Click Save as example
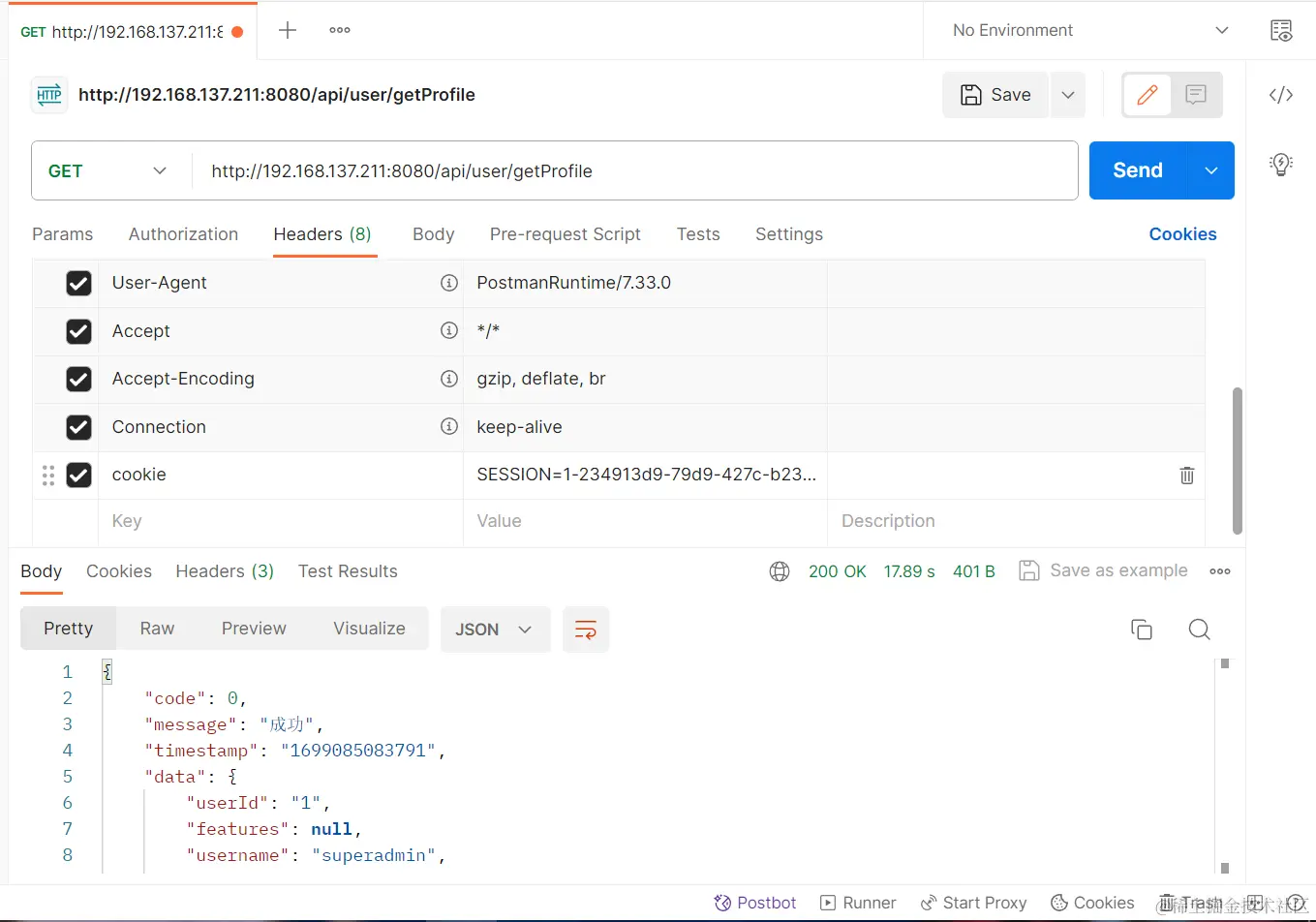 [x=1103, y=571]
